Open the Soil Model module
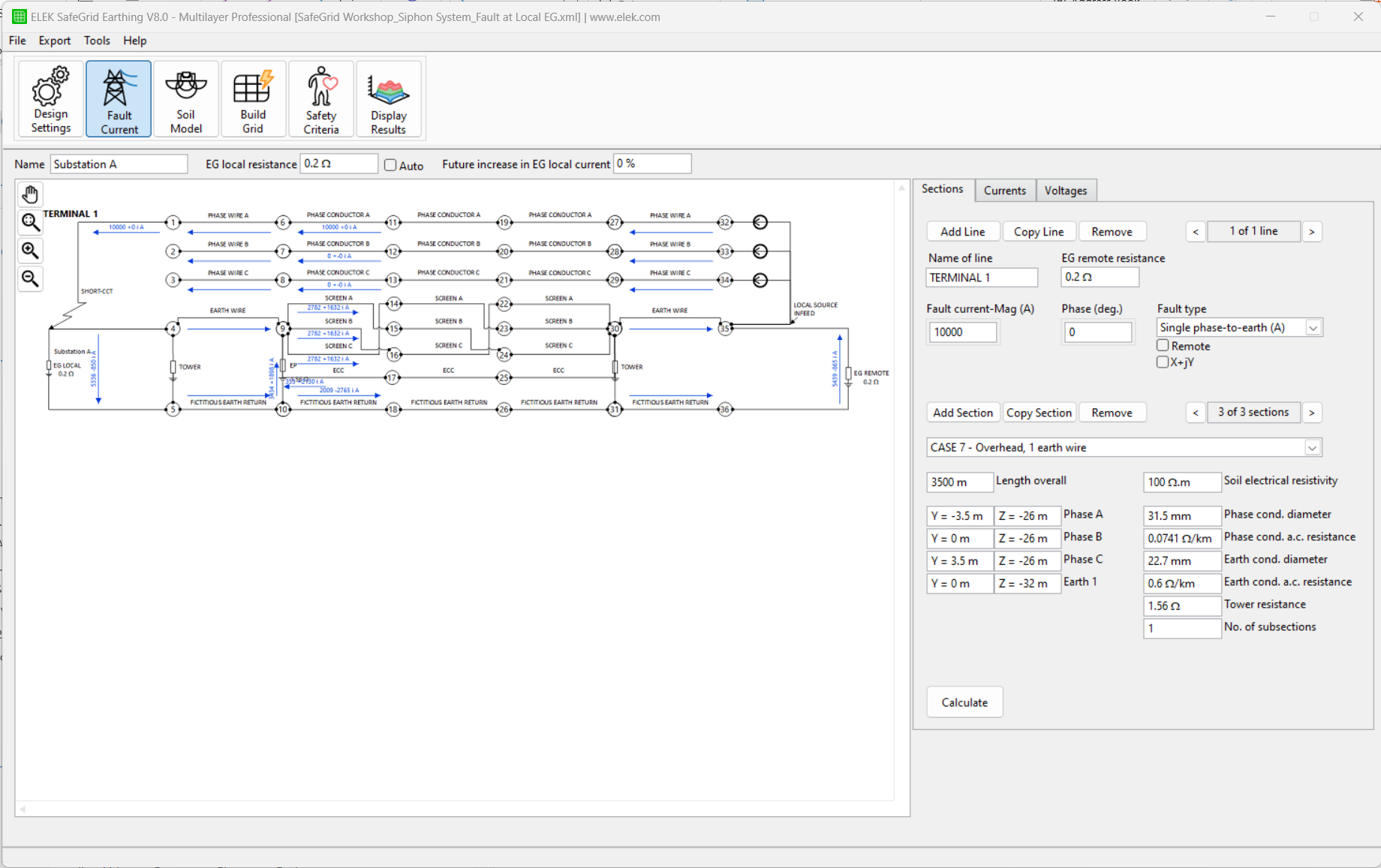 click(186, 99)
